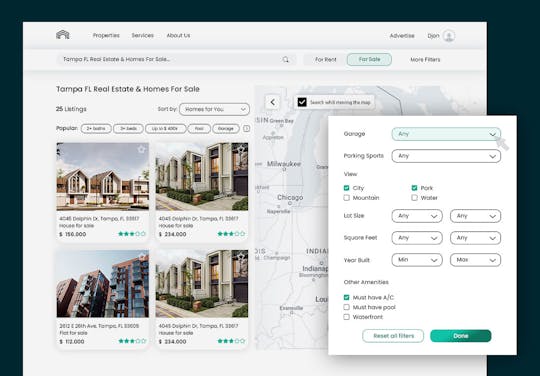Toggle Search while moving the map checkbox
Image resolution: width=540 pixels, height=376 pixels.
(302, 102)
